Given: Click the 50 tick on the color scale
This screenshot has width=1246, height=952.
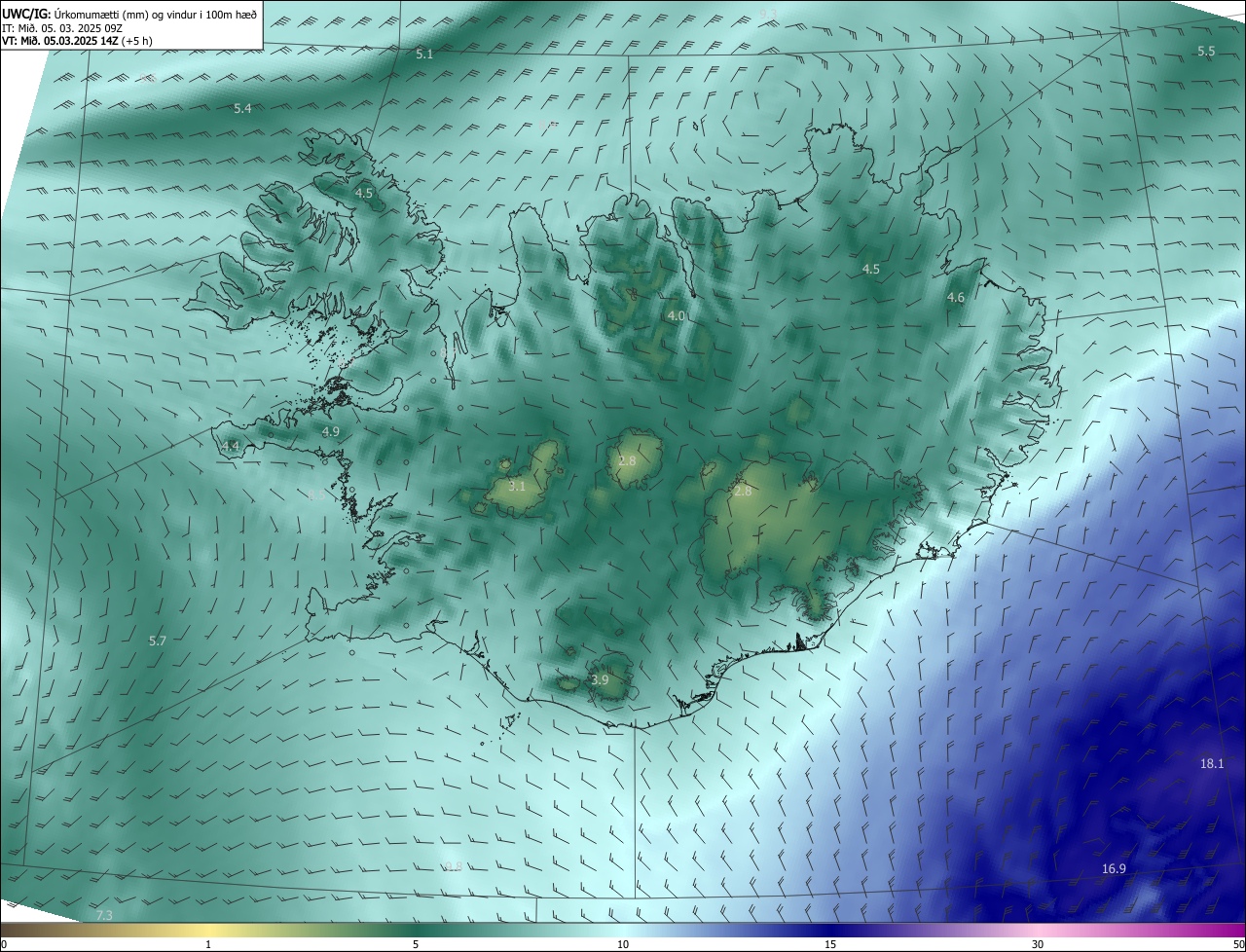Looking at the screenshot, I should [1238, 944].
